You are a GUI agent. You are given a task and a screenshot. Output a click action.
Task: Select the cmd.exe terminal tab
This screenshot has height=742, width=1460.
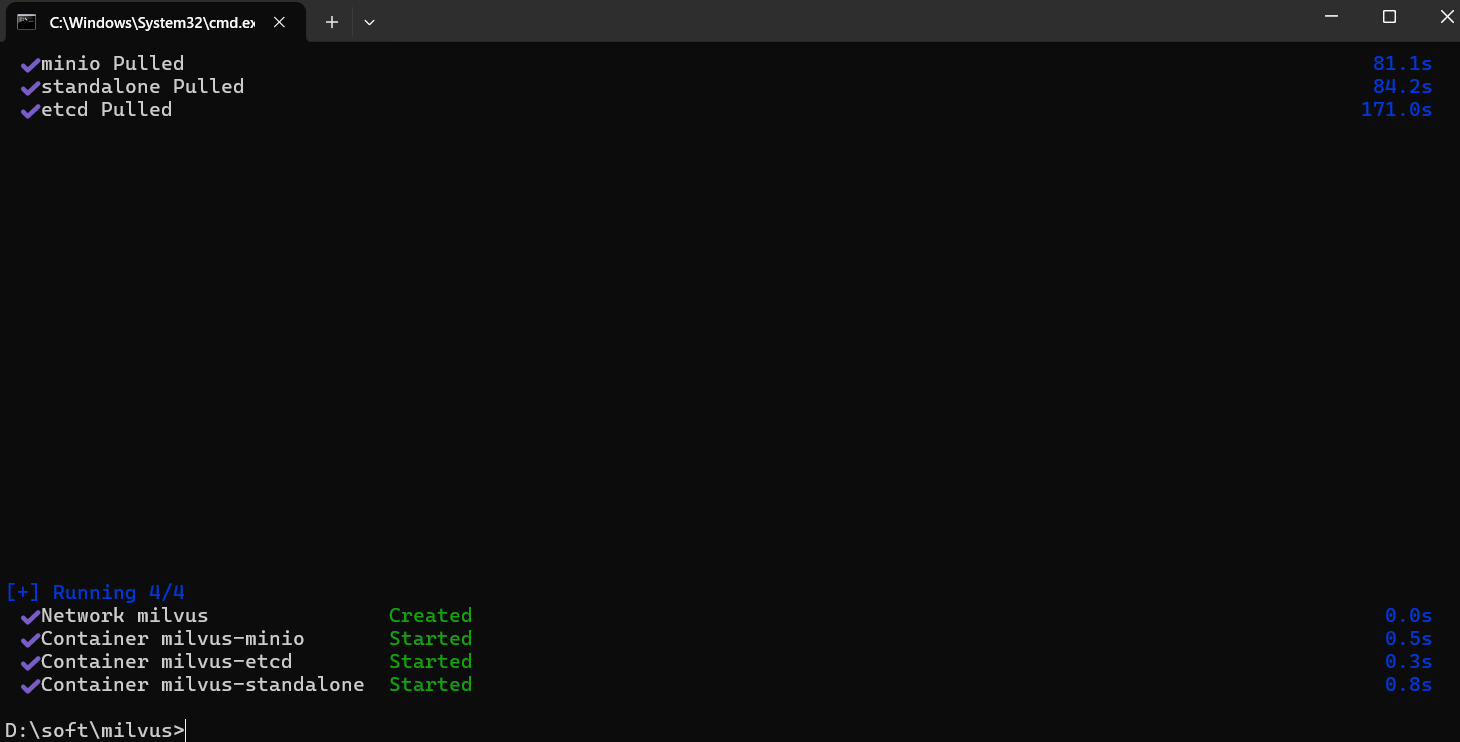[x=155, y=22]
